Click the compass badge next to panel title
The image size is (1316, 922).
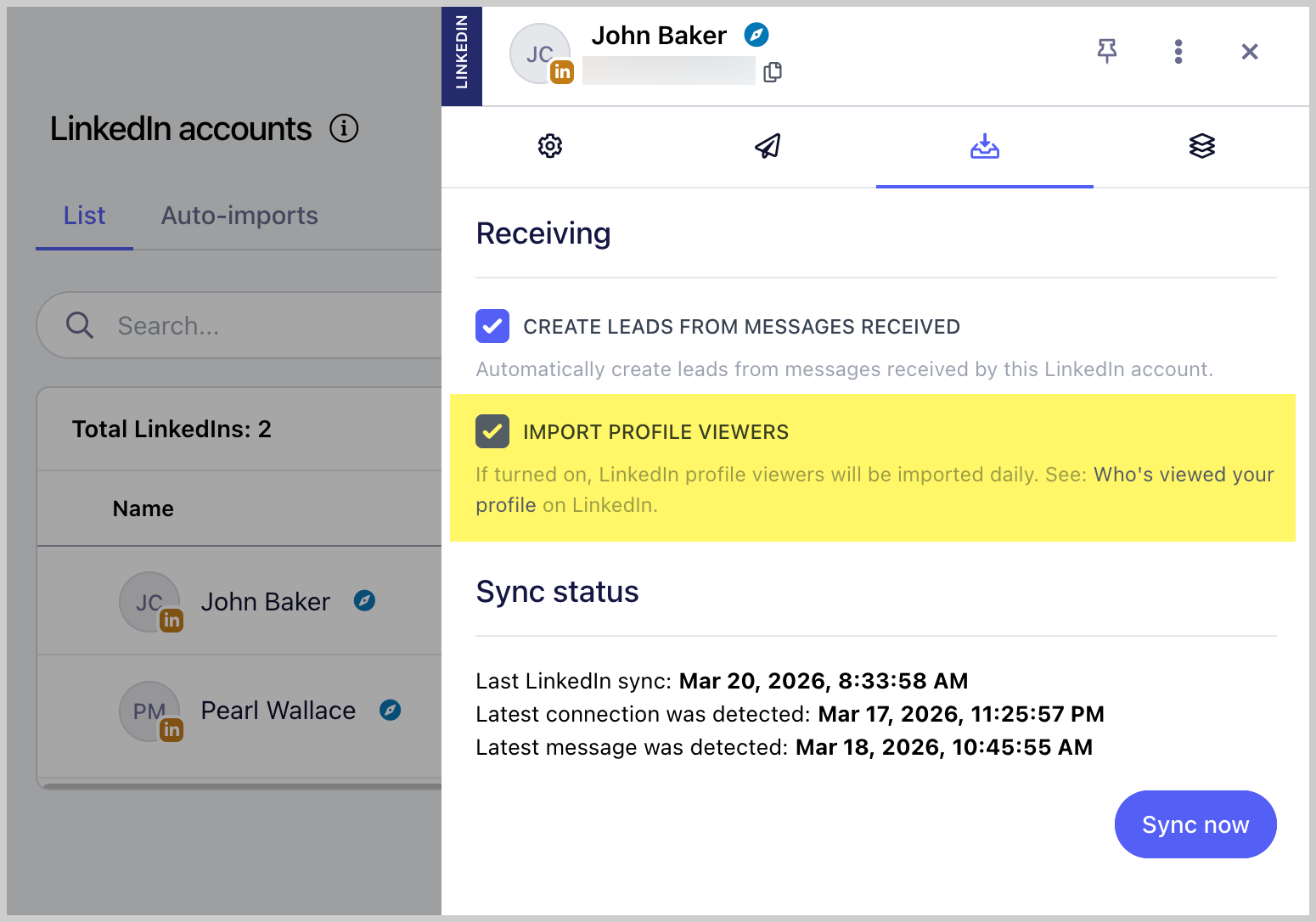[756, 35]
